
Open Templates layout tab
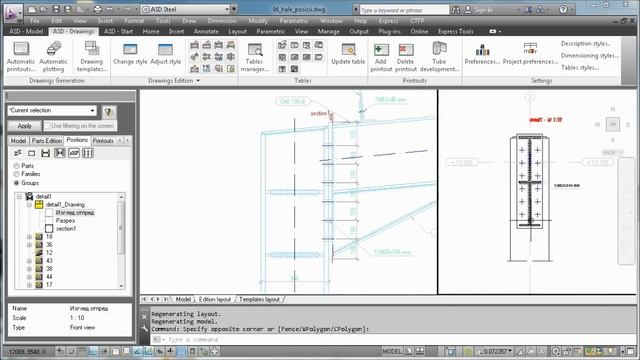coord(260,300)
